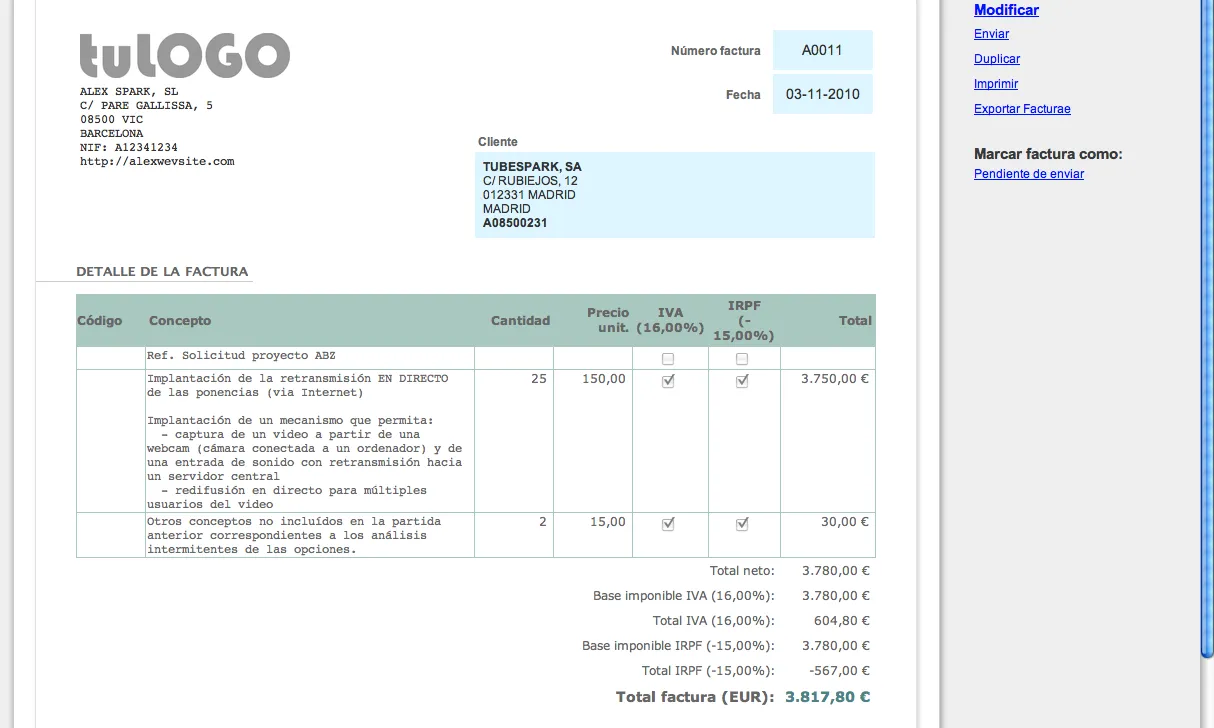Print the invoice using "Imprimir"

[995, 84]
